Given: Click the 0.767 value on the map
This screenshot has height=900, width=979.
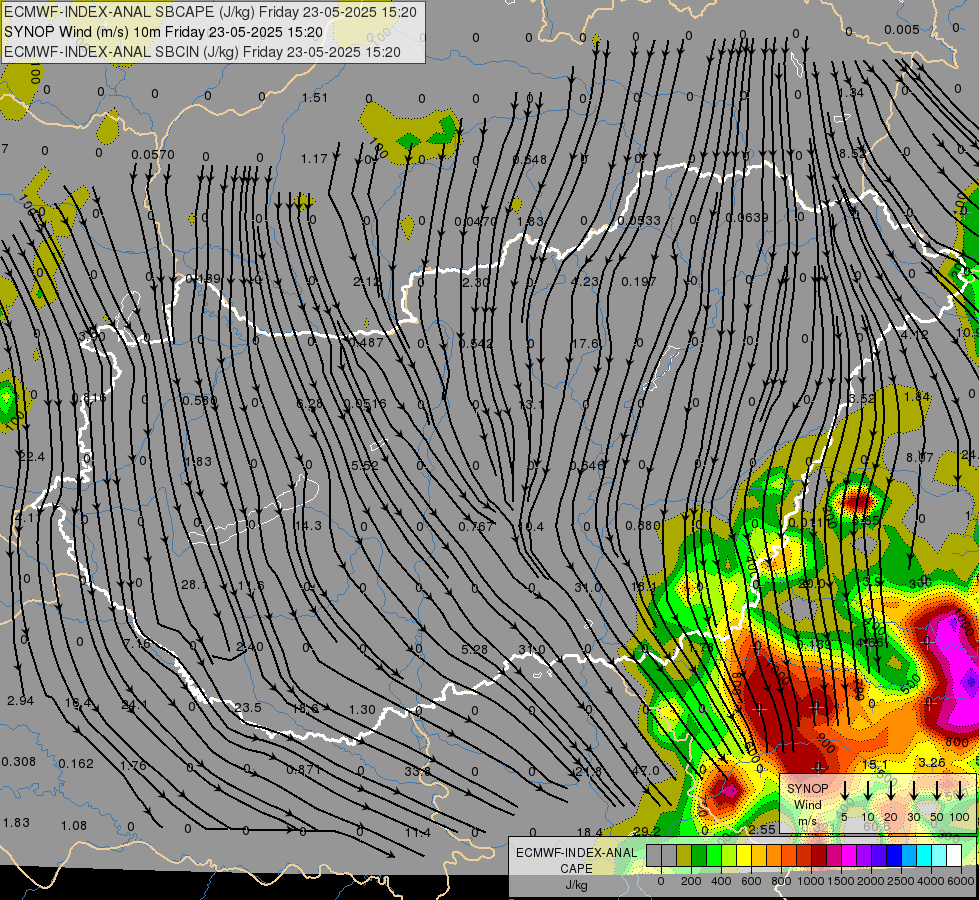Looking at the screenshot, I should coord(476,527).
